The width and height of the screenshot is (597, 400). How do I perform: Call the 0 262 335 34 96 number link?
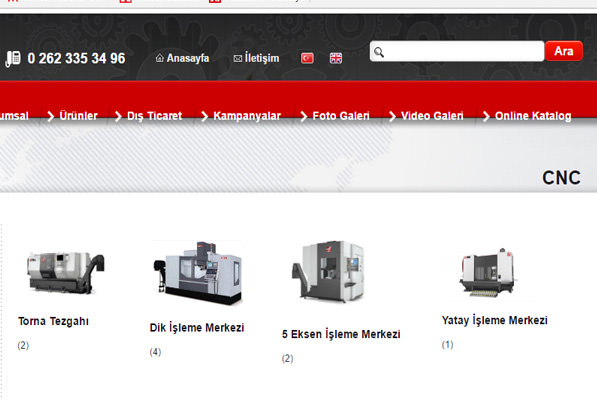pyautogui.click(x=76, y=59)
